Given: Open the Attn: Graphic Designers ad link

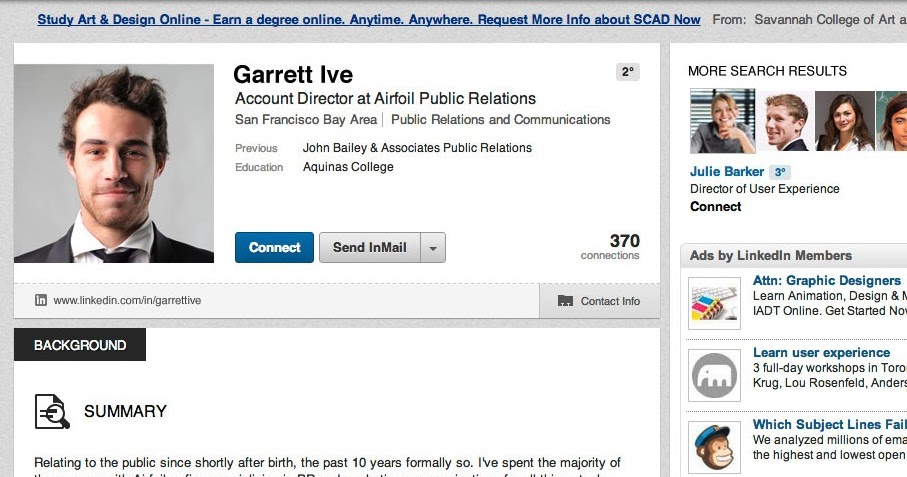Looking at the screenshot, I should [x=827, y=280].
